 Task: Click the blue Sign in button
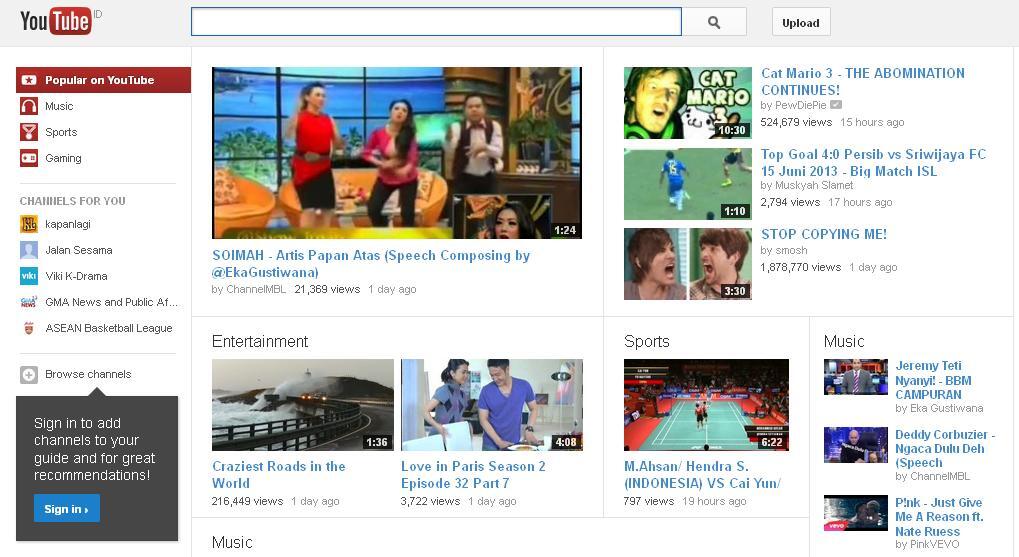tap(66, 509)
